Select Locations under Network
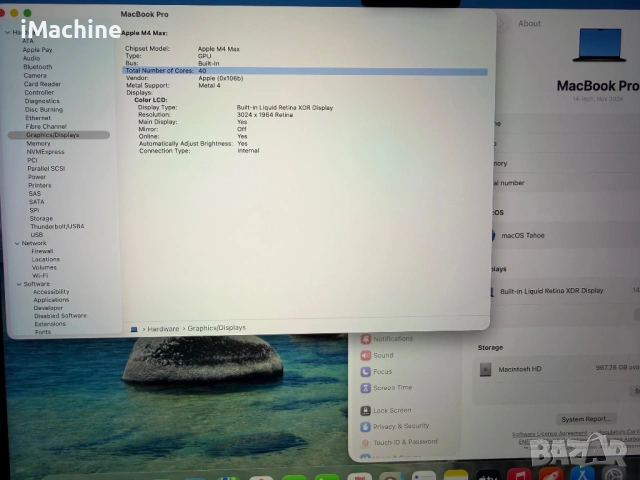Viewport: 640px width, 480px height. coord(46,260)
